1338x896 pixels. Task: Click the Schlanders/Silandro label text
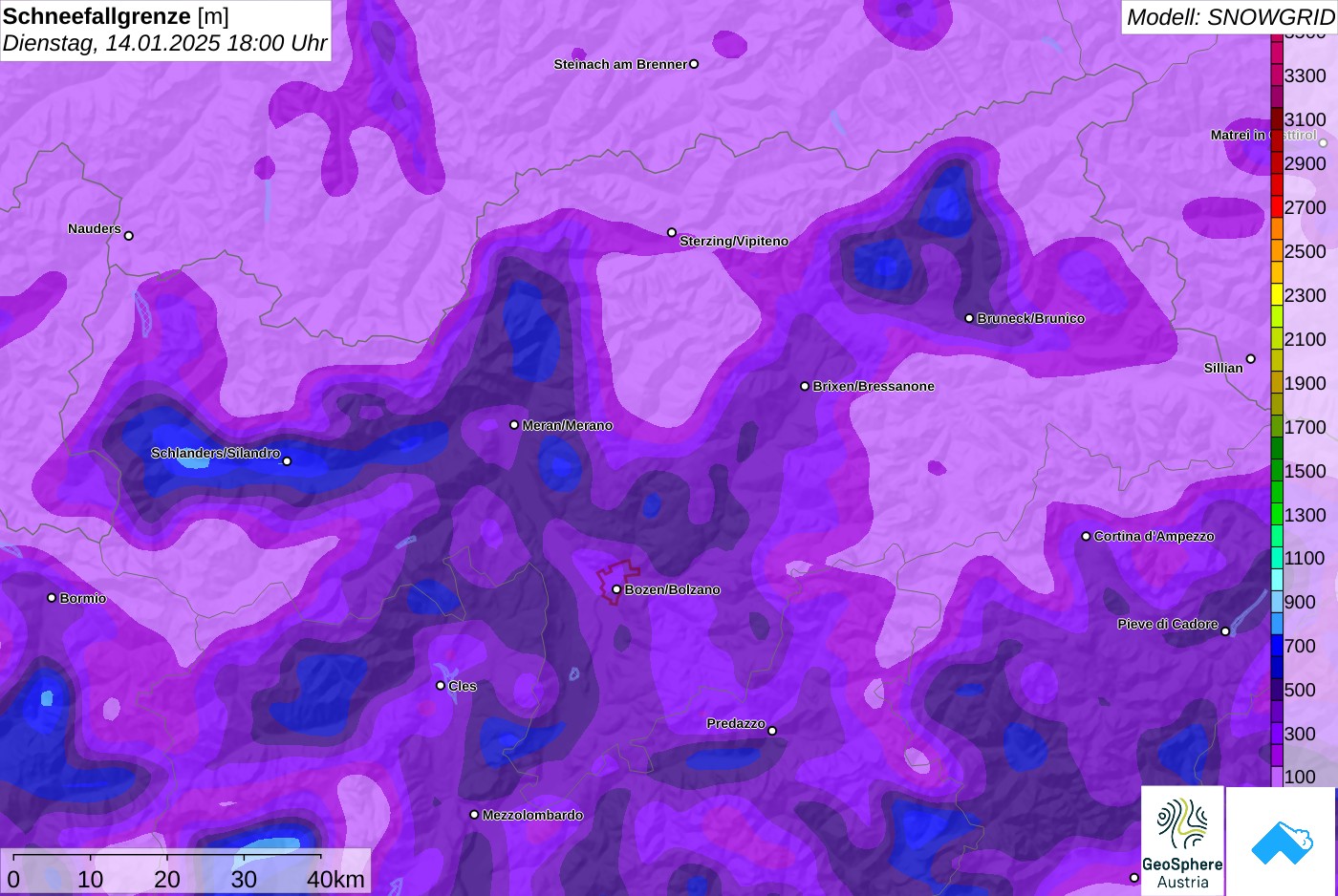216,453
